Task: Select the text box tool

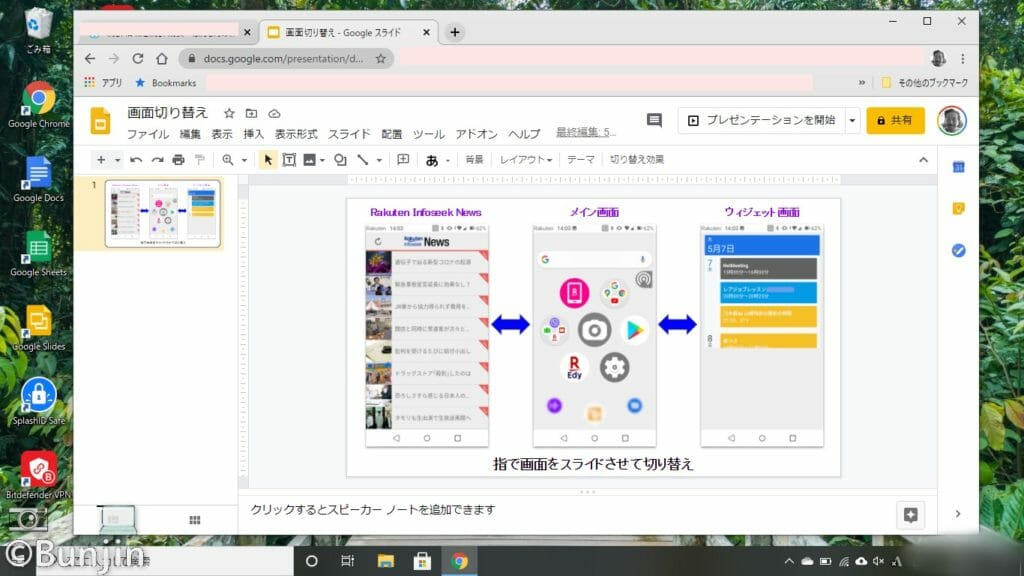Action: point(289,160)
